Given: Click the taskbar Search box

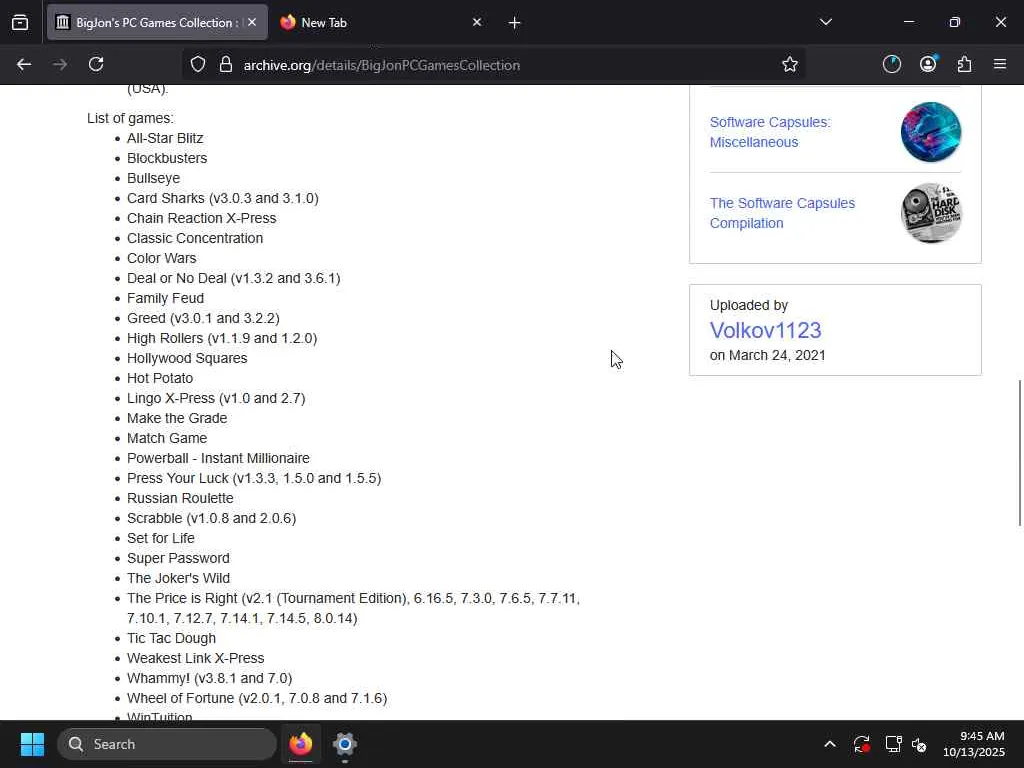Looking at the screenshot, I should tap(167, 744).
